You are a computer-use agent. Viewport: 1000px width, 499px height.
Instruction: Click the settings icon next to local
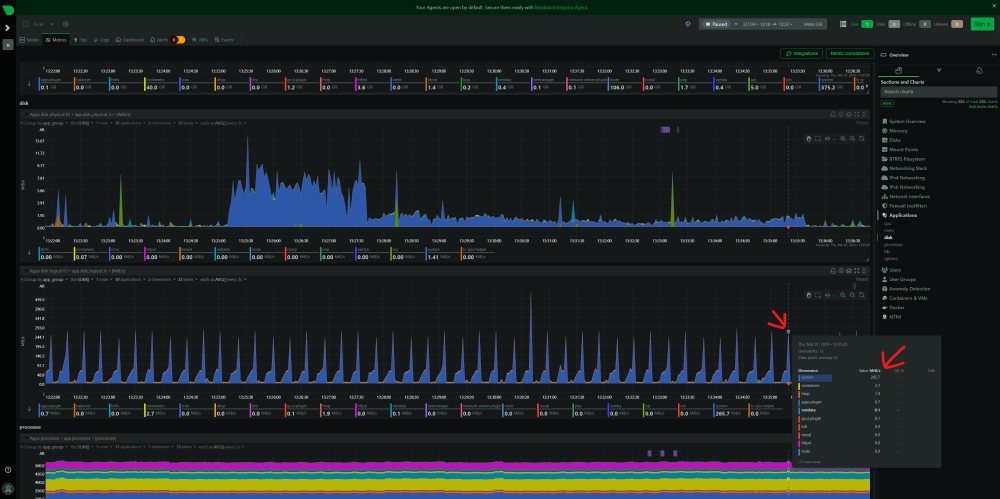click(x=66, y=24)
